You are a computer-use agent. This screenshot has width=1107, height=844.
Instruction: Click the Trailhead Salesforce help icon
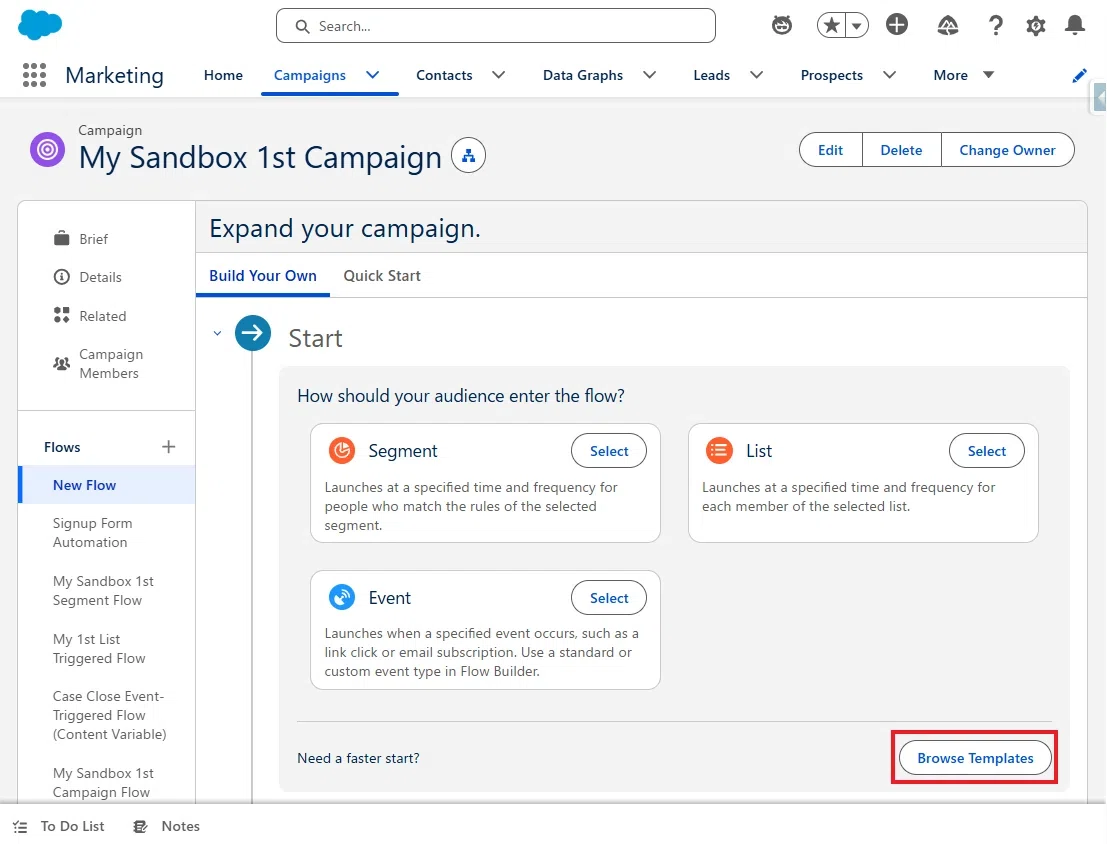(x=947, y=25)
